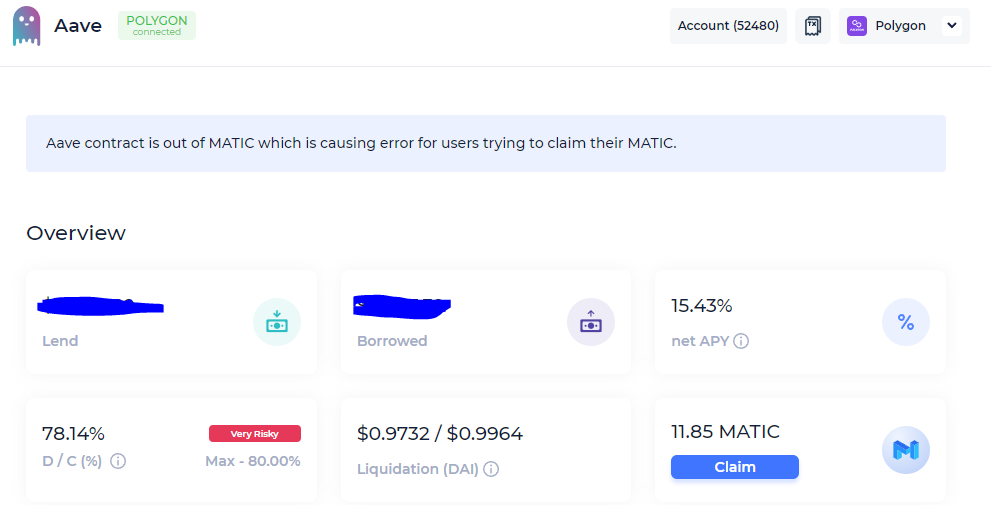Image resolution: width=991 pixels, height=505 pixels.
Task: Select the Overview section heading
Action: (x=76, y=233)
